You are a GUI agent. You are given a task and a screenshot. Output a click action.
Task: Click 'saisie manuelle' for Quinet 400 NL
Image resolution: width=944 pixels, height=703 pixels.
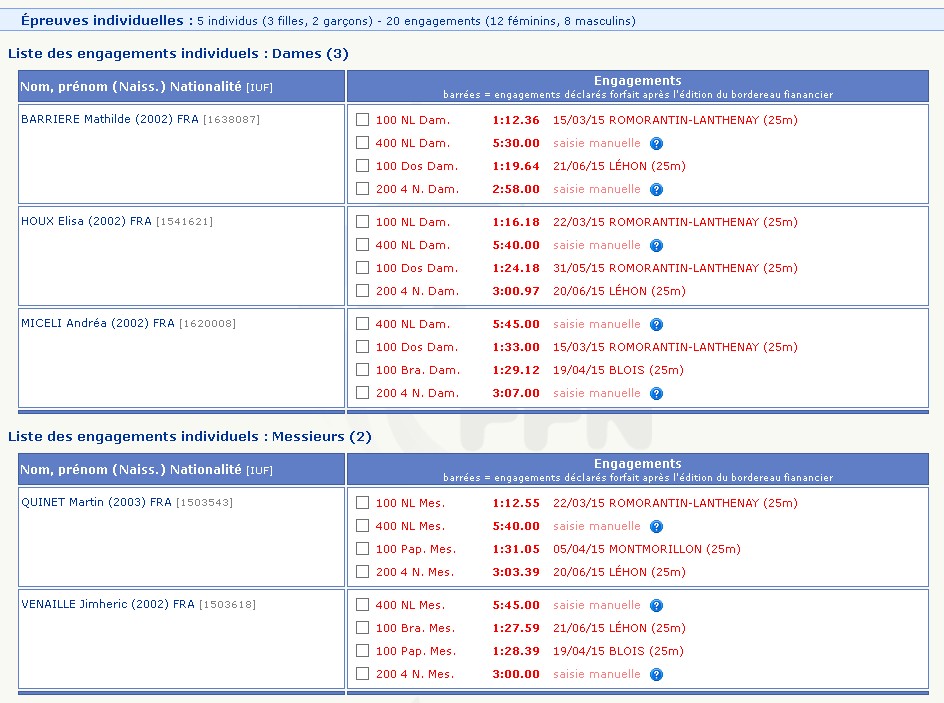pyautogui.click(x=597, y=526)
